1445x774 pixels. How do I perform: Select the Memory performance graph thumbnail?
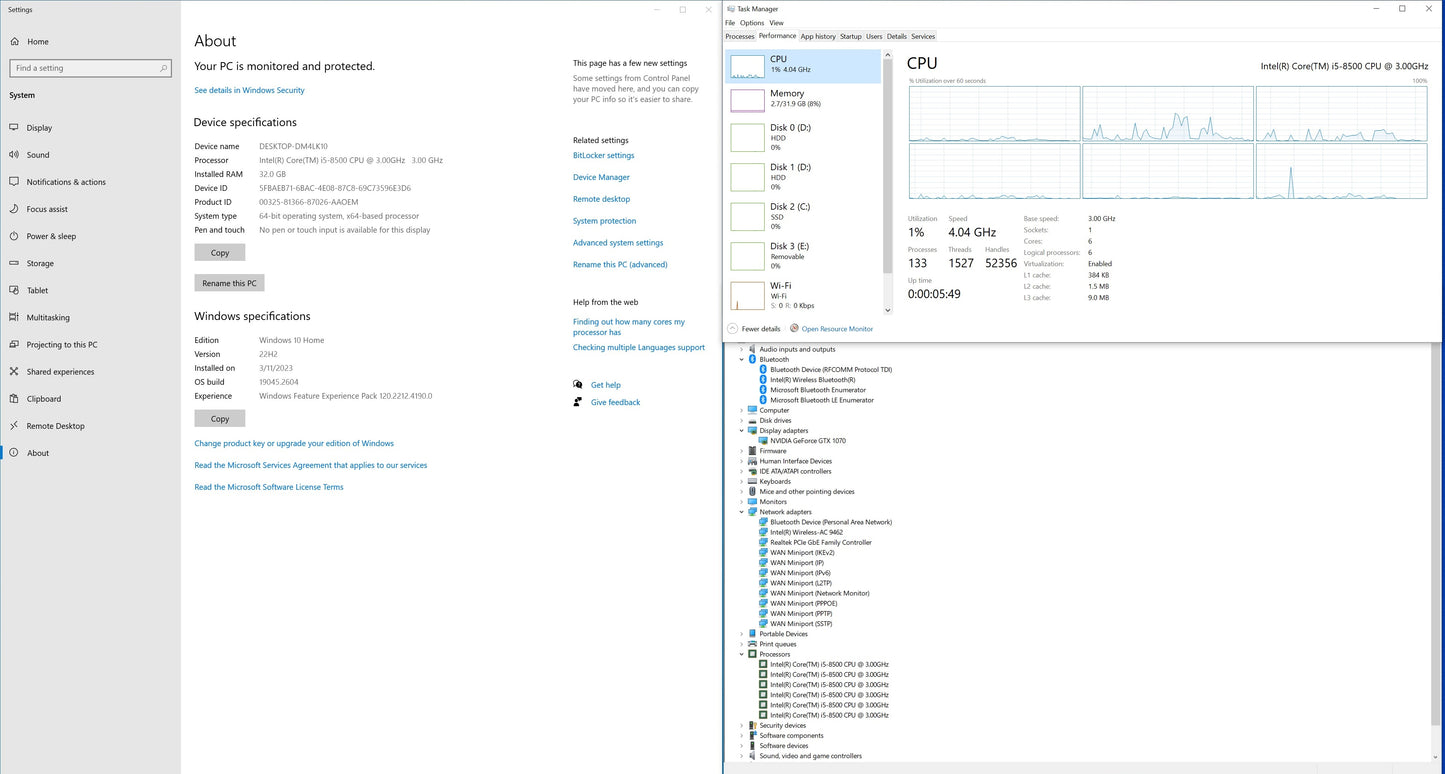point(747,100)
